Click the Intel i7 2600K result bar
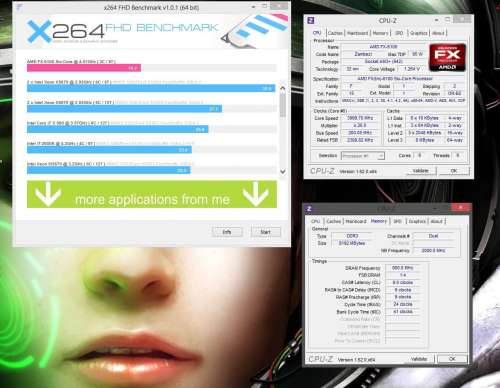500x388 pixels. click(x=109, y=150)
